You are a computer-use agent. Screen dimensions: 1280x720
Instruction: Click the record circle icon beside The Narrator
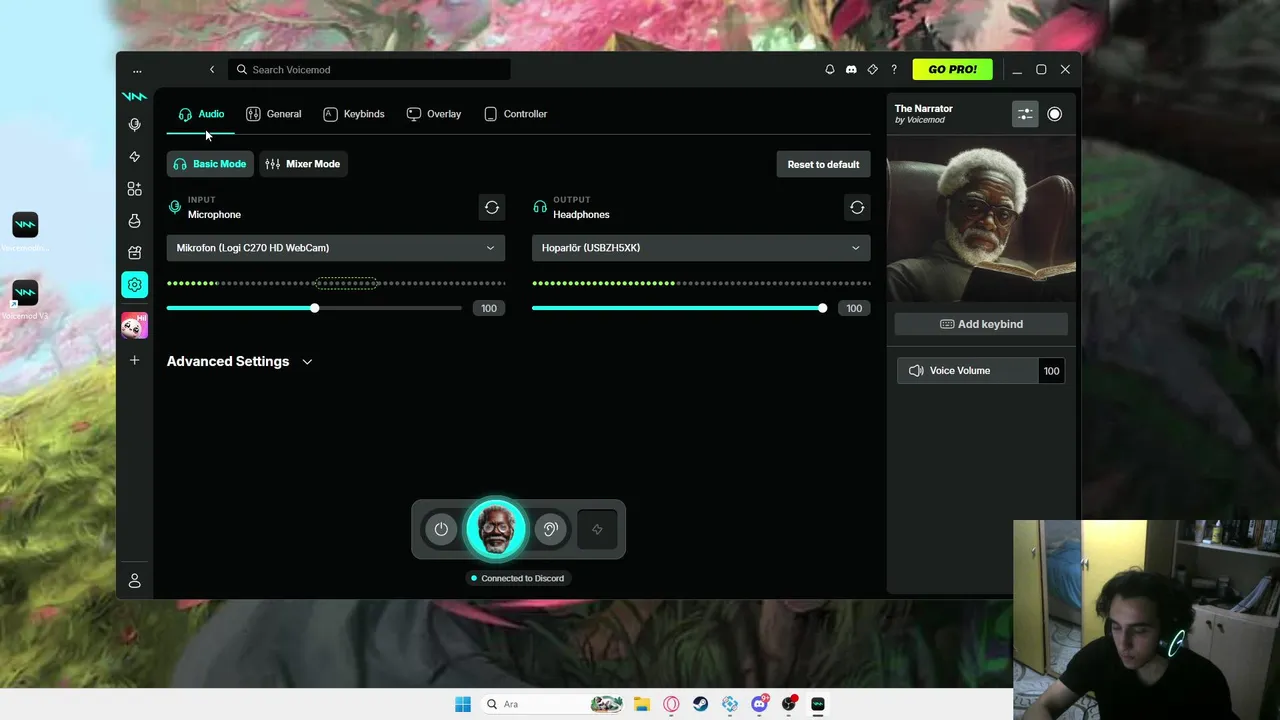1054,114
